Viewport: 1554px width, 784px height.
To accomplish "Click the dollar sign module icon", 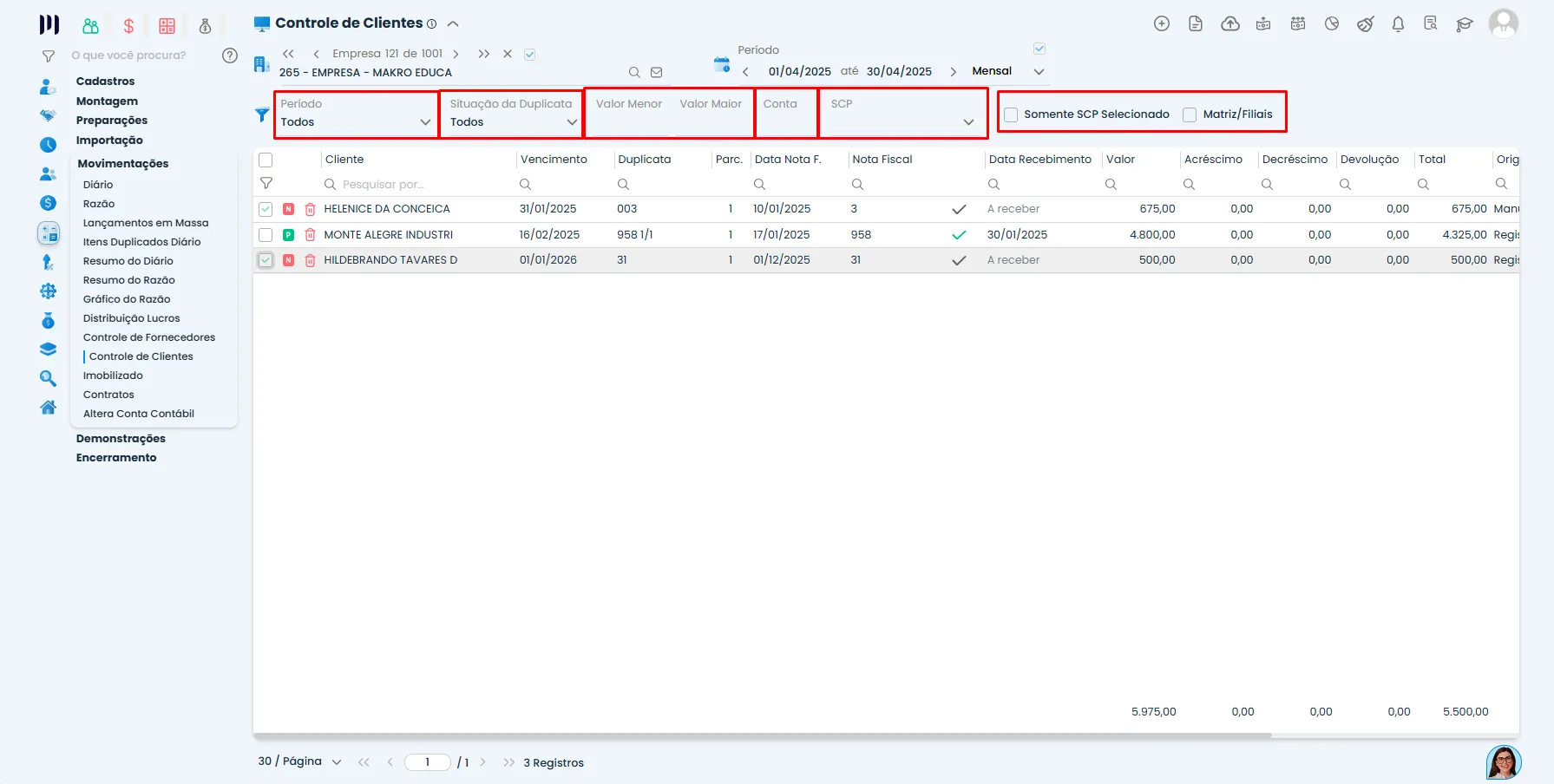I will 128,26.
